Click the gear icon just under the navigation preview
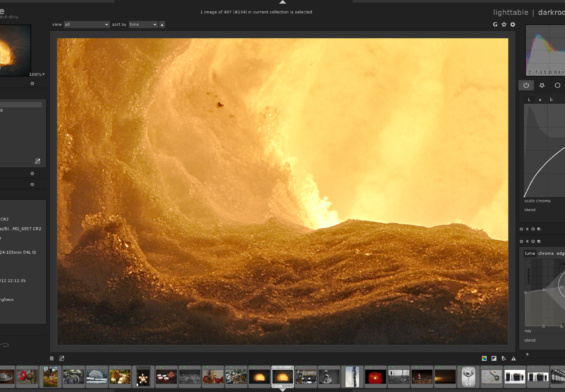Image resolution: width=565 pixels, height=392 pixels. click(x=32, y=84)
